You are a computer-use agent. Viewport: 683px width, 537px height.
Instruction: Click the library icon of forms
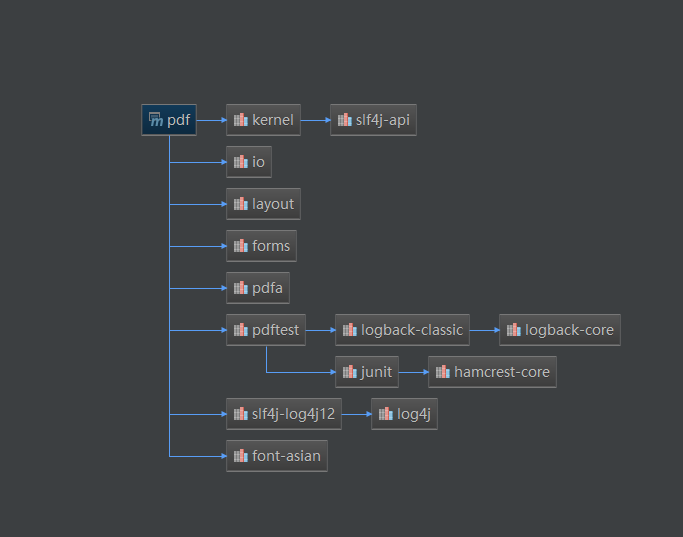pyautogui.click(x=240, y=246)
